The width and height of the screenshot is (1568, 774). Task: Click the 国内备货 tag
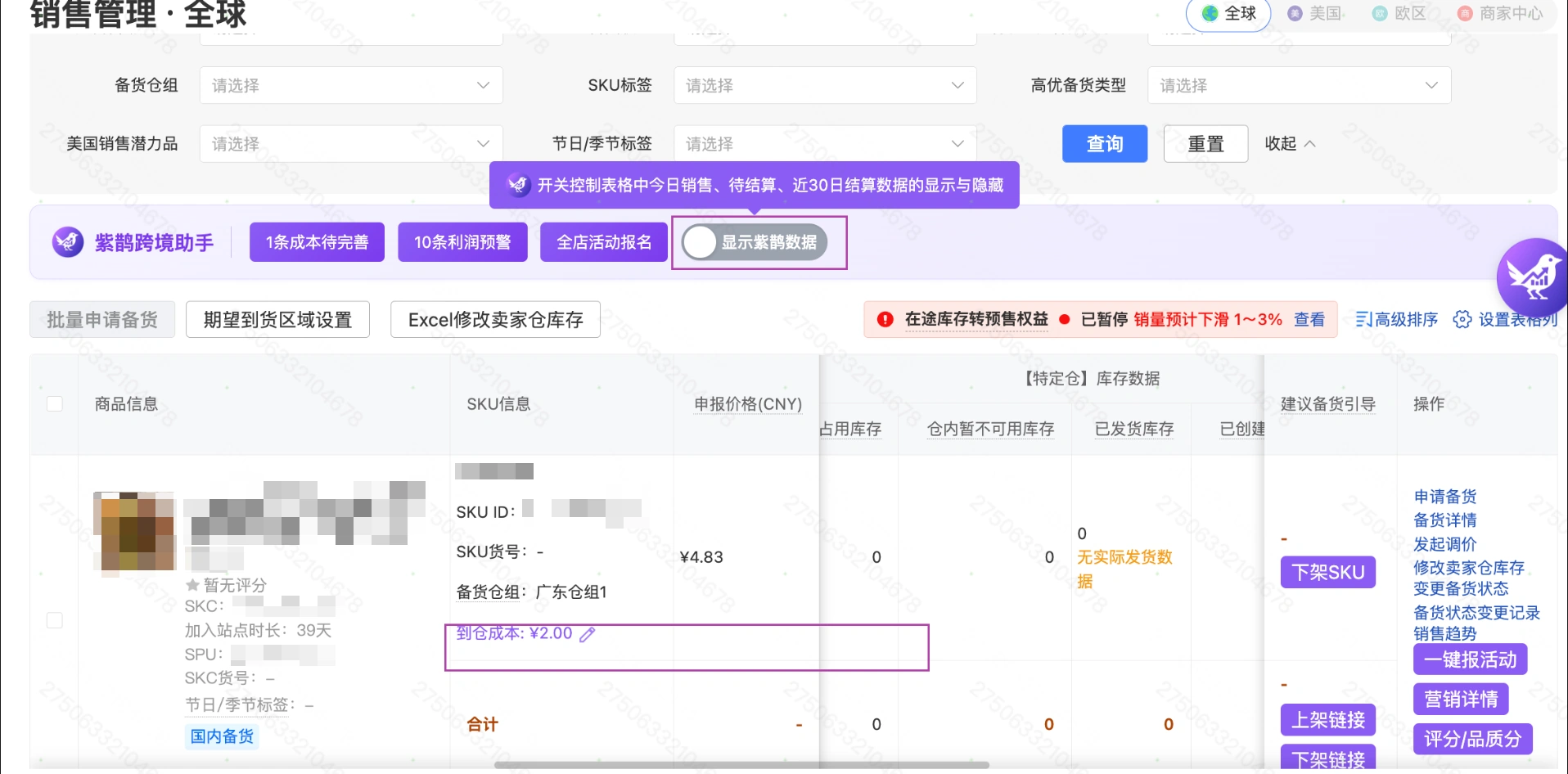coord(222,736)
